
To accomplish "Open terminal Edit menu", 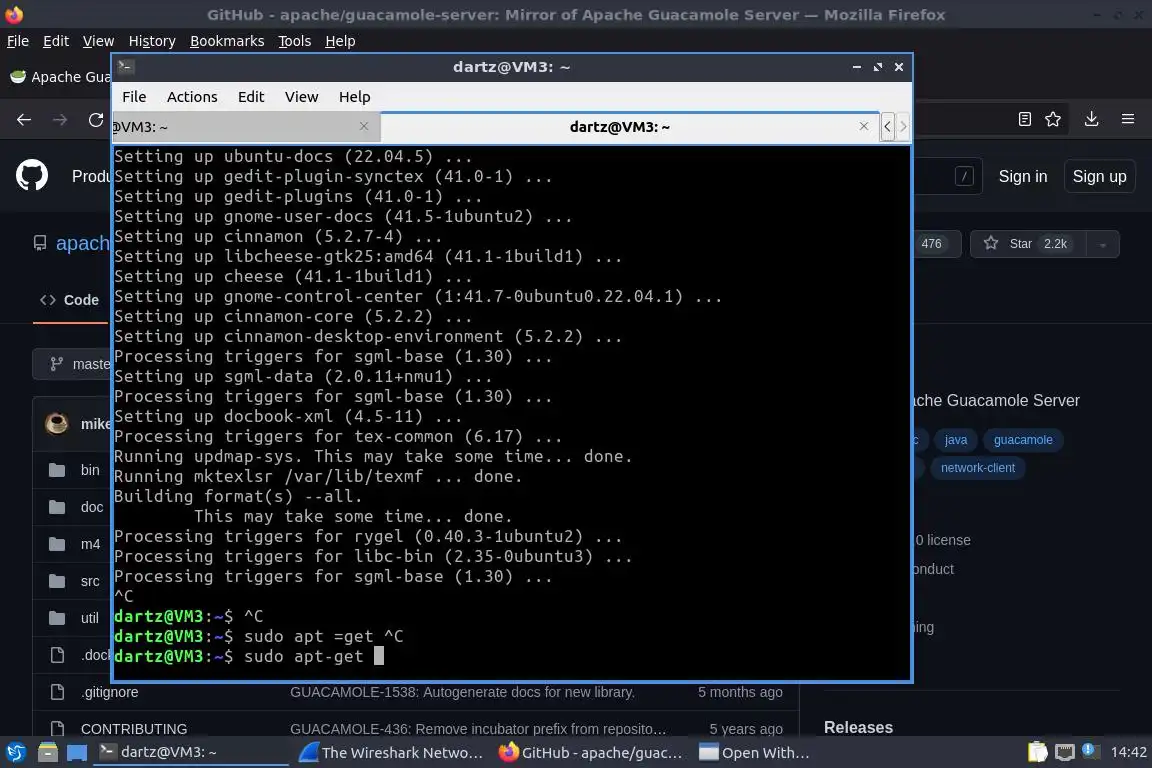I will [x=251, y=97].
